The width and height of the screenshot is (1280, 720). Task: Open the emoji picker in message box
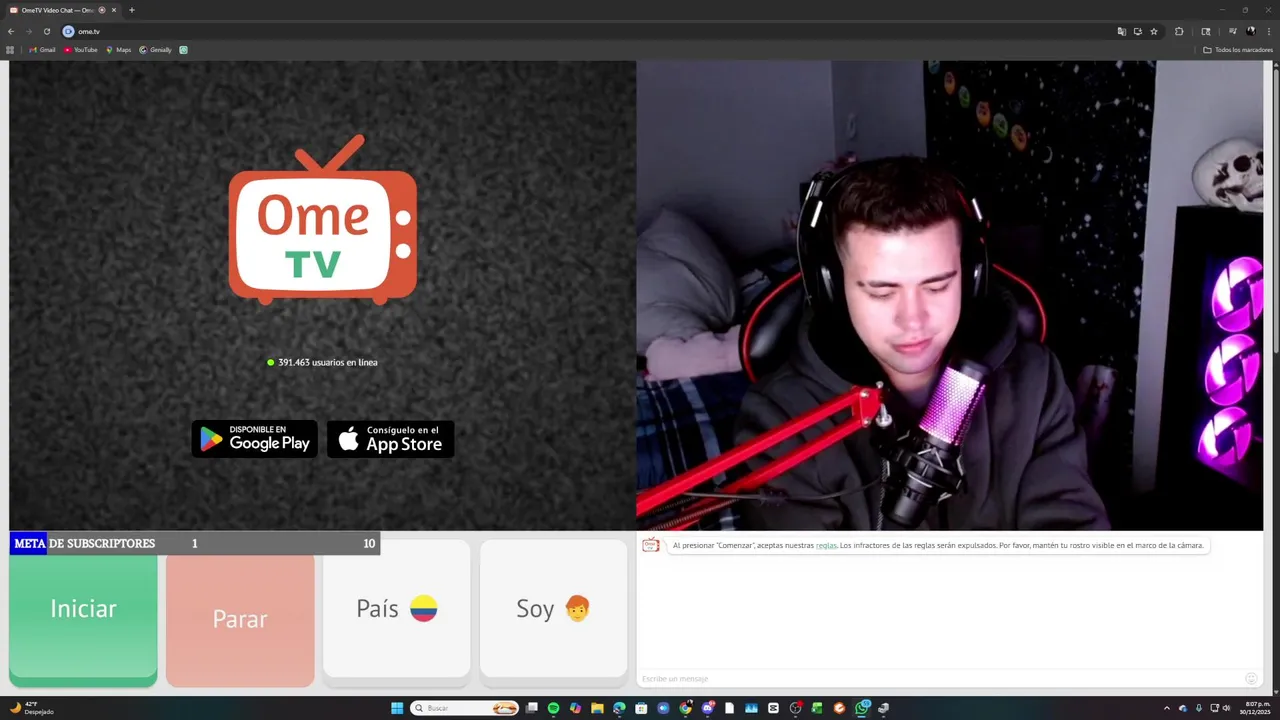click(x=1251, y=679)
